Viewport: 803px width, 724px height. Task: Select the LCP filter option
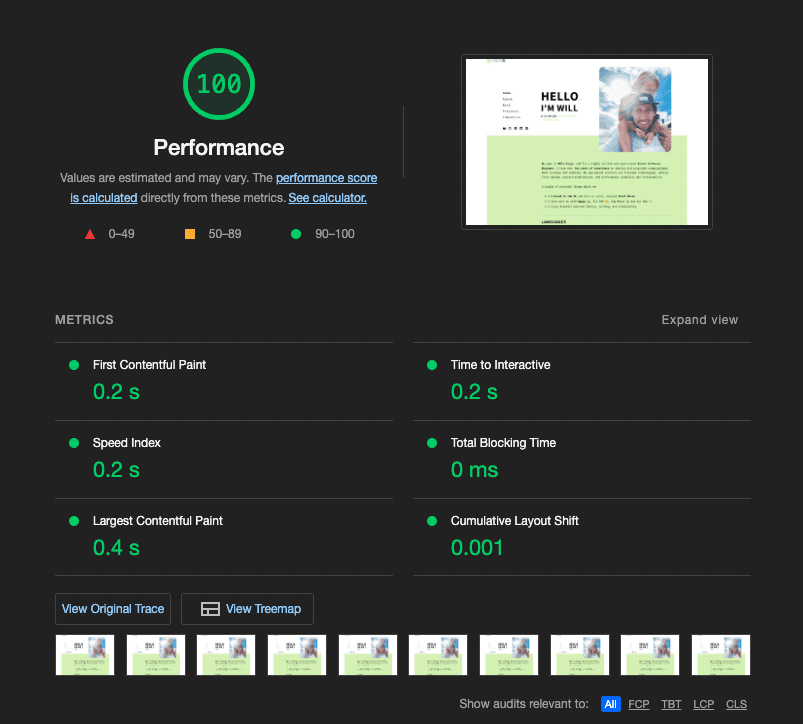point(704,704)
